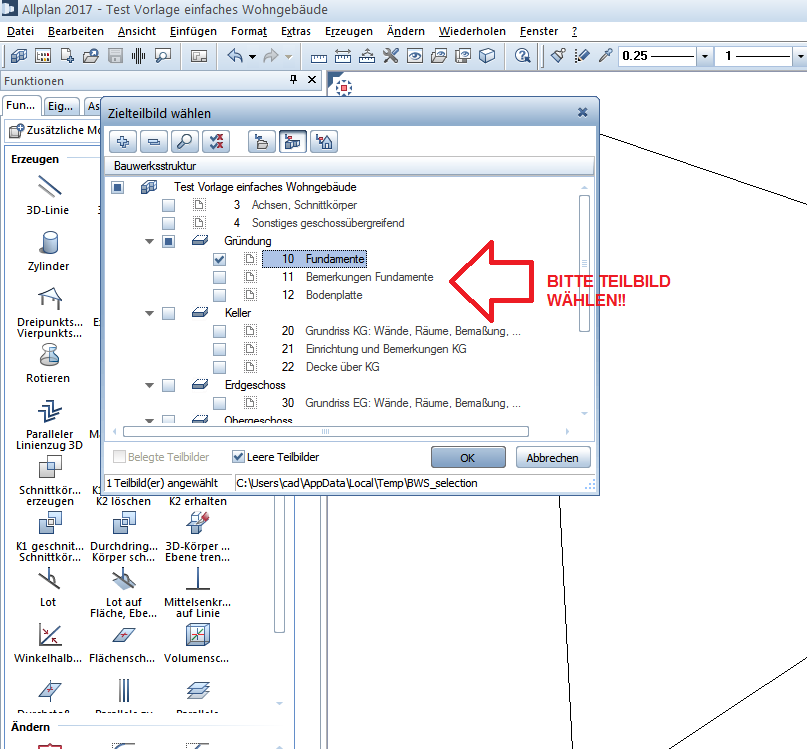Select the 3D-Linie tool
Screen dimensions: 807x749
coord(48,187)
